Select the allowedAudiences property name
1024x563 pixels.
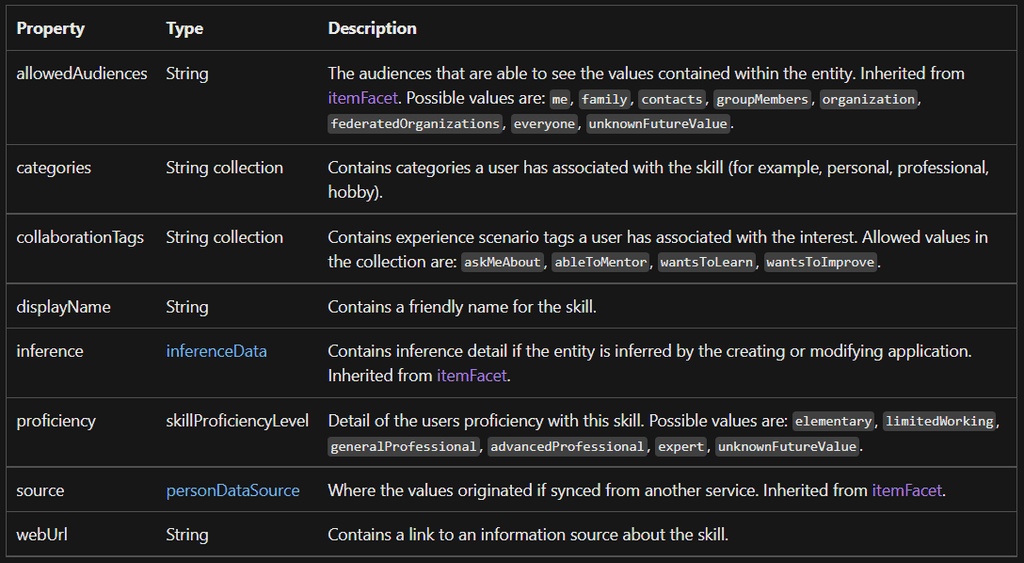(82, 74)
